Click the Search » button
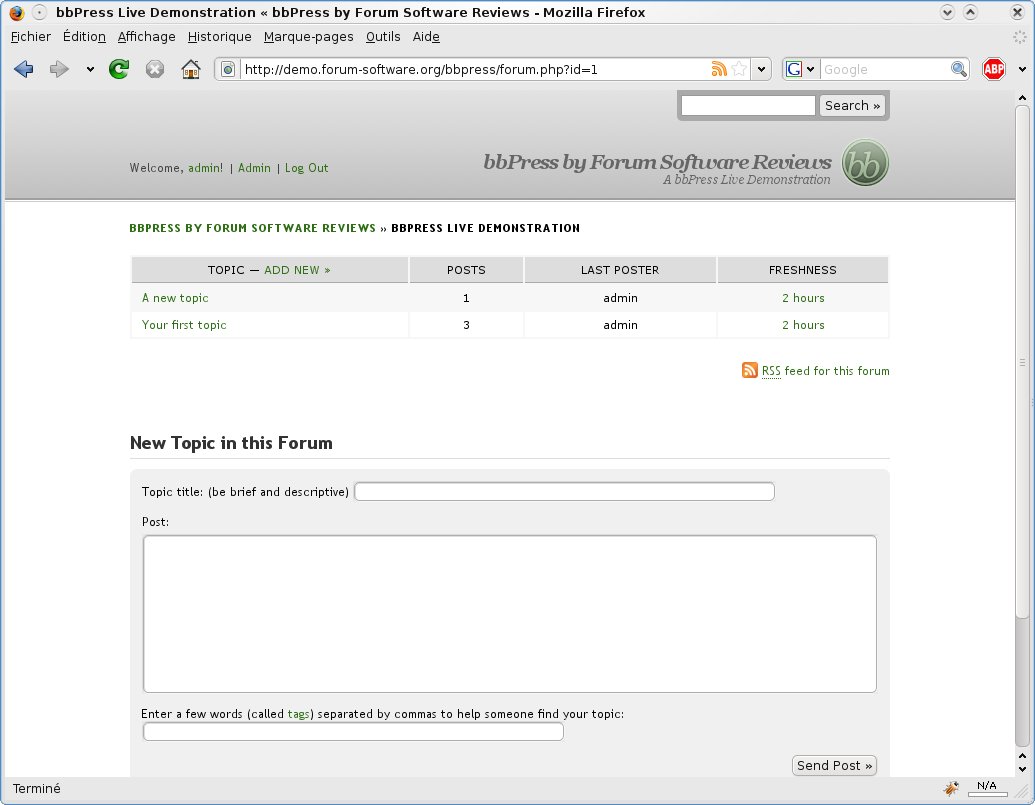Screen dimensions: 1035x805 tap(852, 106)
